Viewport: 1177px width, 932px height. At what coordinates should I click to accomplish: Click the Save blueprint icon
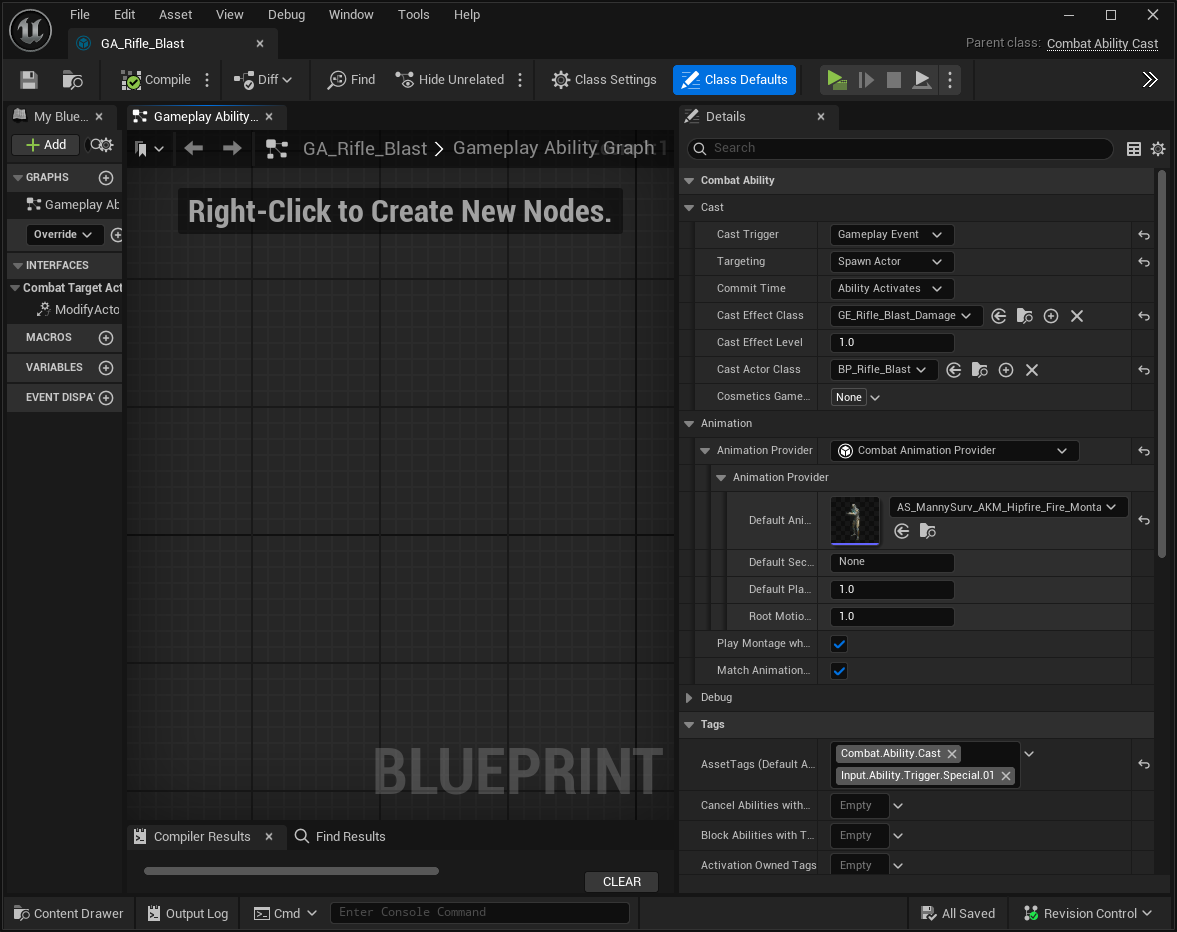(29, 80)
